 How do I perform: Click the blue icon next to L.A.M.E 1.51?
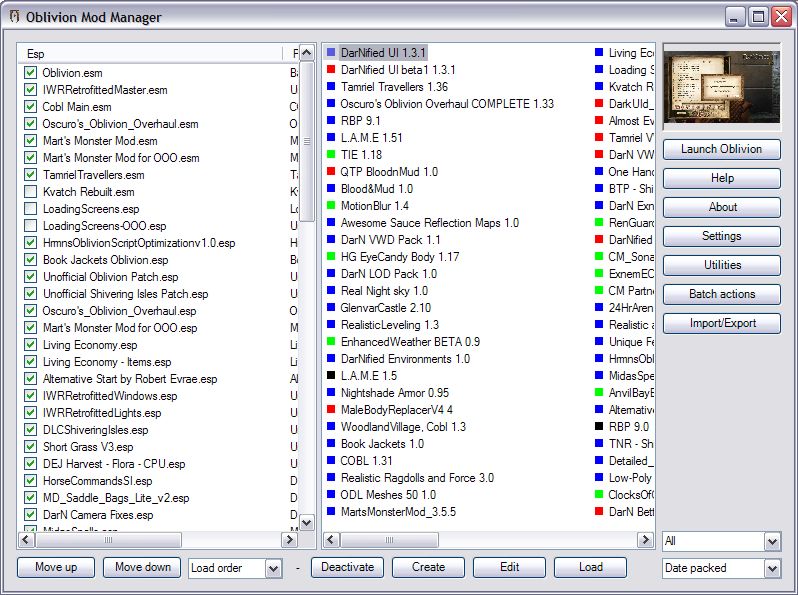(x=331, y=137)
